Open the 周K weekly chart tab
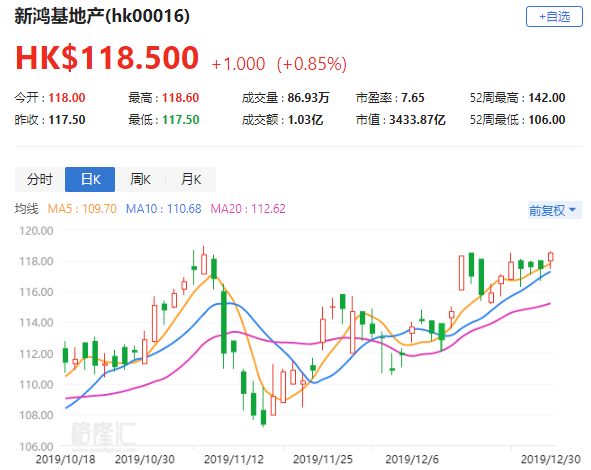The image size is (591, 470). tap(140, 179)
